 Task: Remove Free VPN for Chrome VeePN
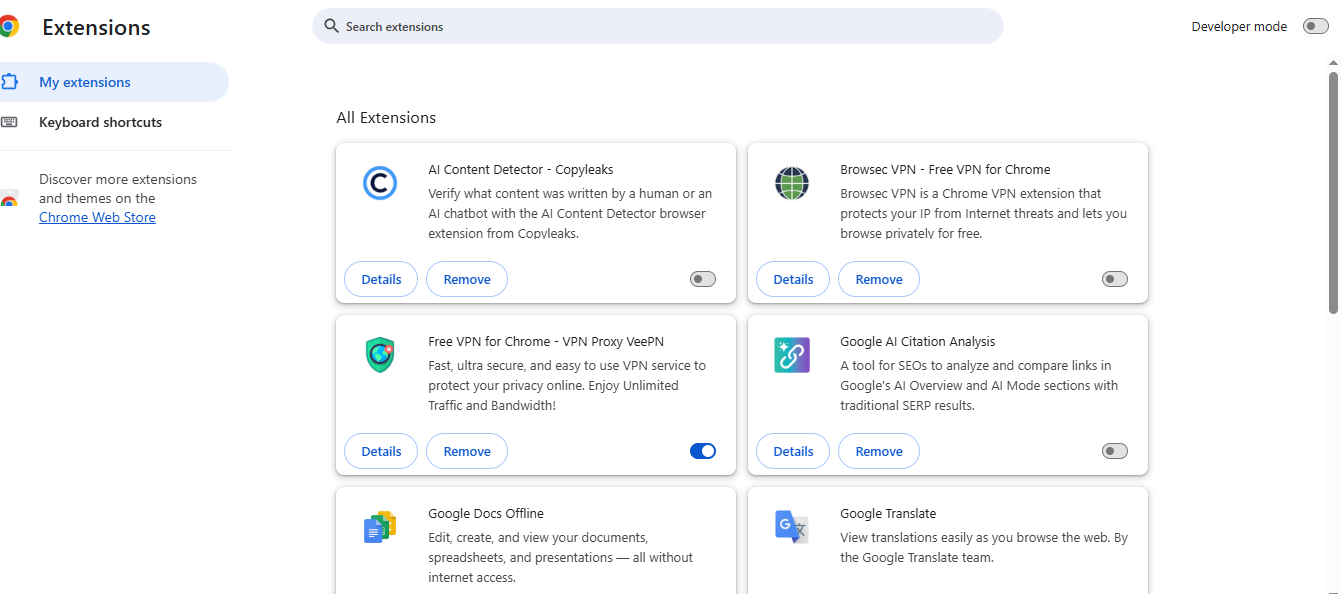point(467,451)
